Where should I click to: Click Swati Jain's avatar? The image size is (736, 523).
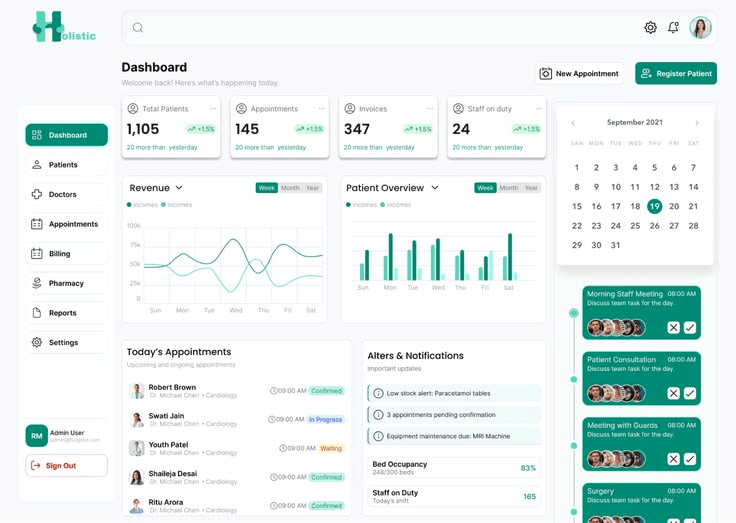click(x=137, y=419)
